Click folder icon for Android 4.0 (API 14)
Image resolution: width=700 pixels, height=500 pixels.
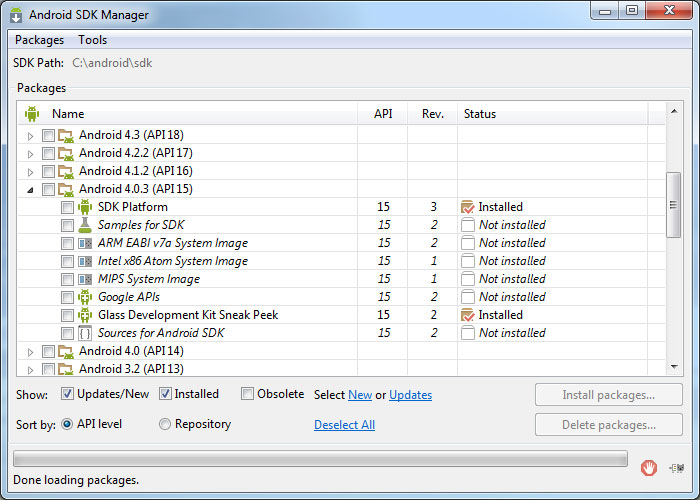(66, 351)
